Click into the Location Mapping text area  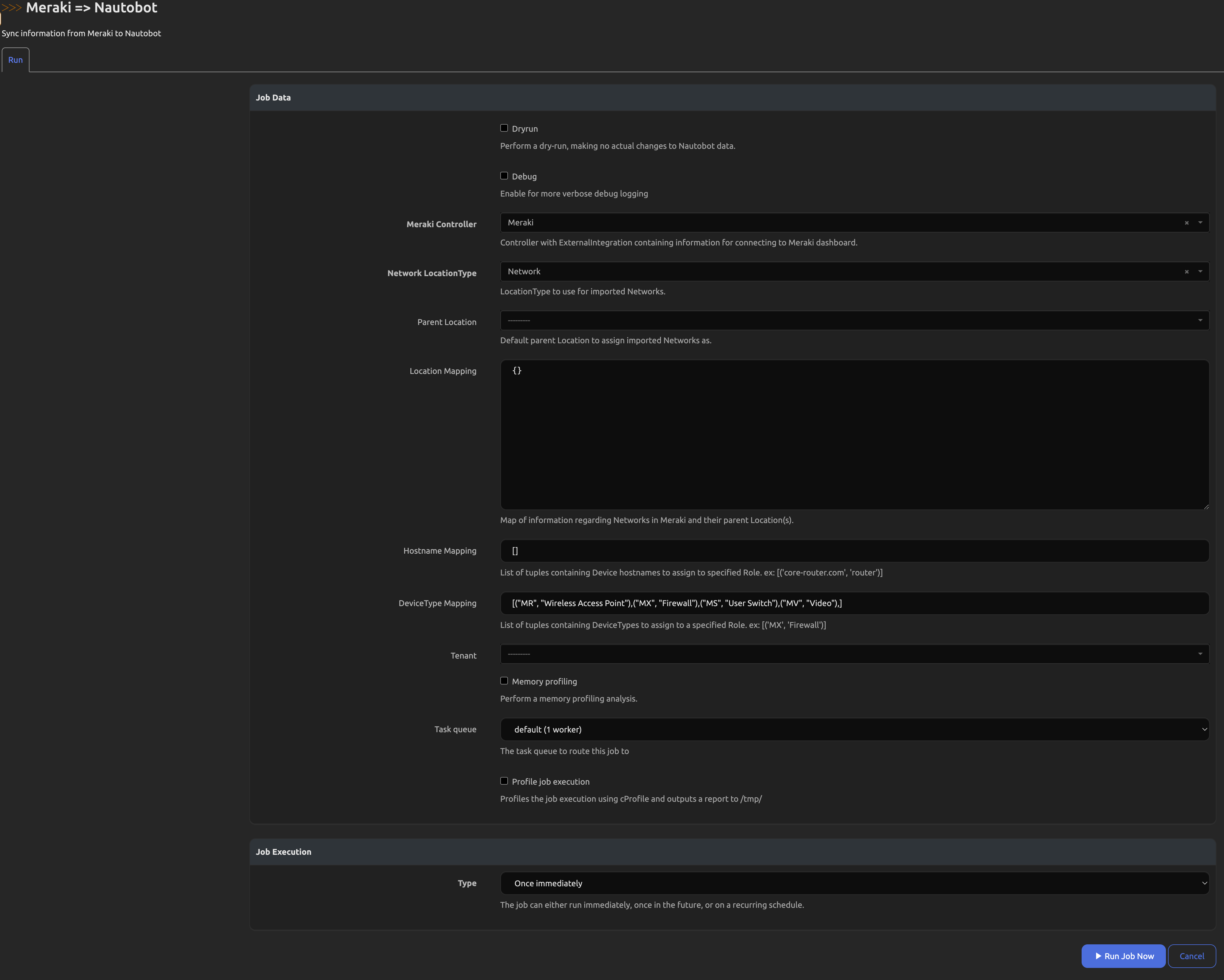point(854,435)
